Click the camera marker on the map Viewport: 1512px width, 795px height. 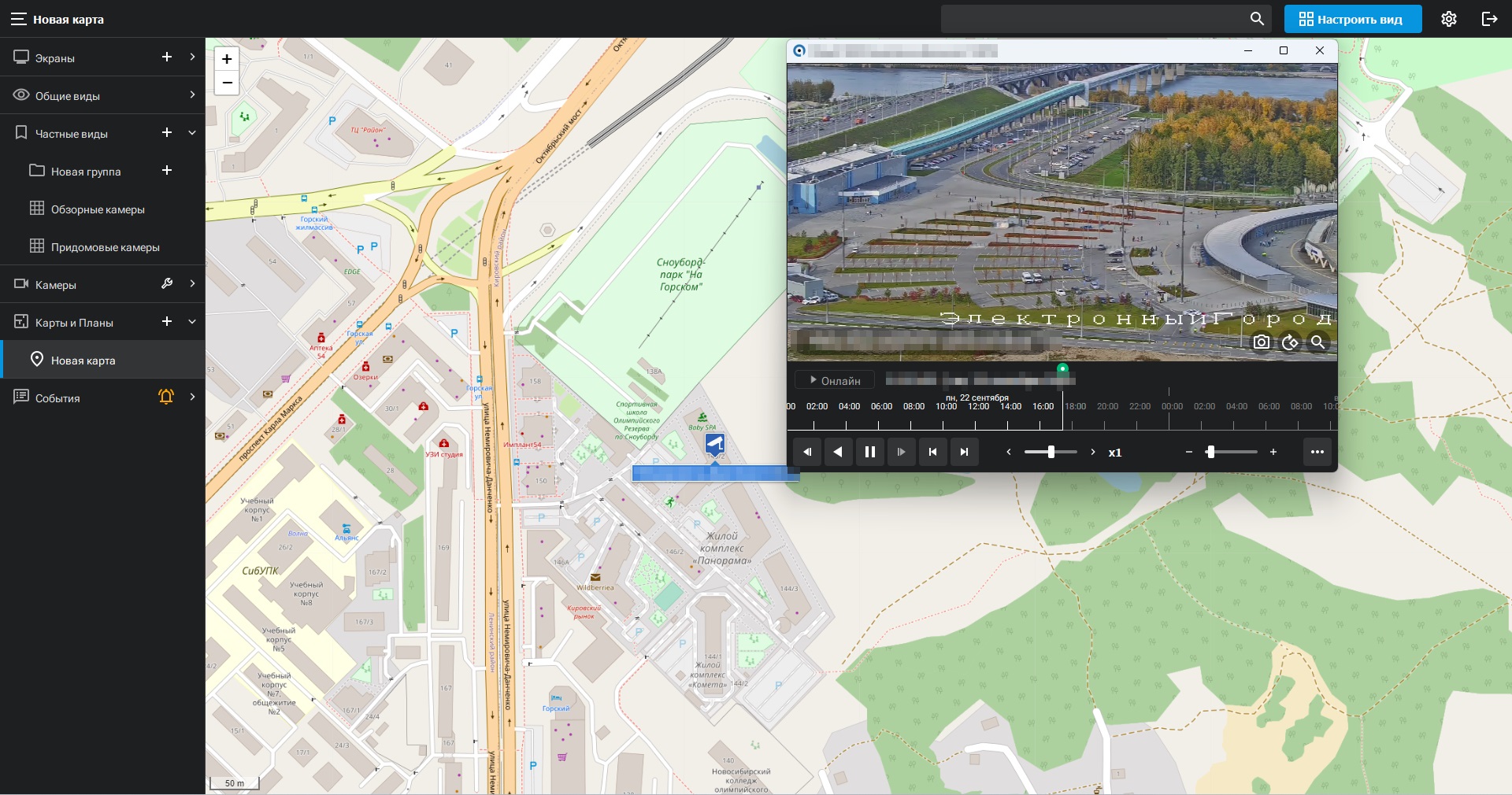click(x=714, y=444)
